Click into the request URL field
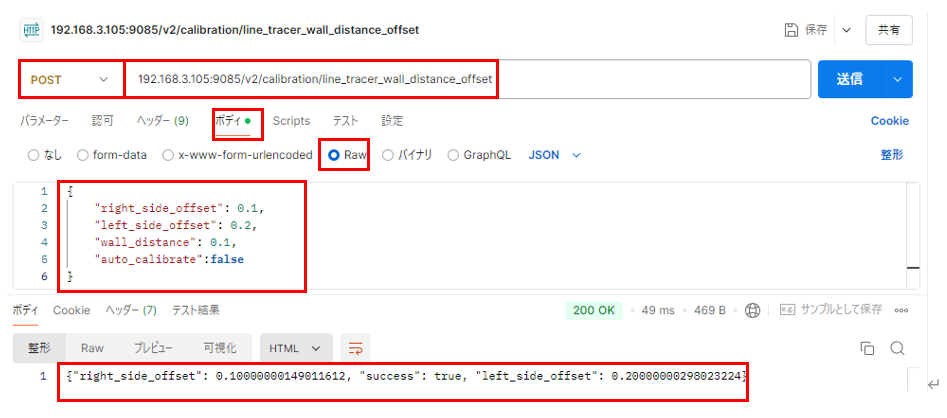The width and height of the screenshot is (947, 418). [650, 79]
